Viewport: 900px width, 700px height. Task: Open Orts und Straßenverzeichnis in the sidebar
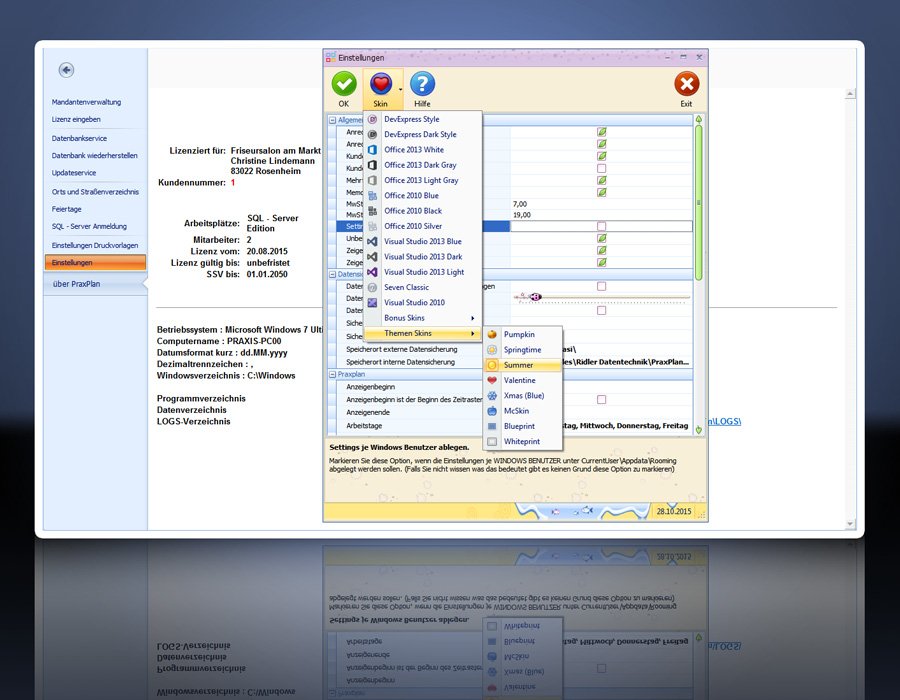(95, 192)
